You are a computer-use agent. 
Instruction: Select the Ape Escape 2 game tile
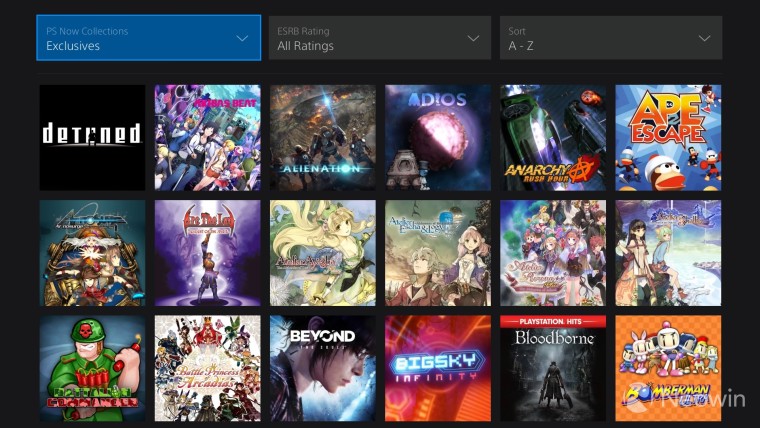[668, 138]
